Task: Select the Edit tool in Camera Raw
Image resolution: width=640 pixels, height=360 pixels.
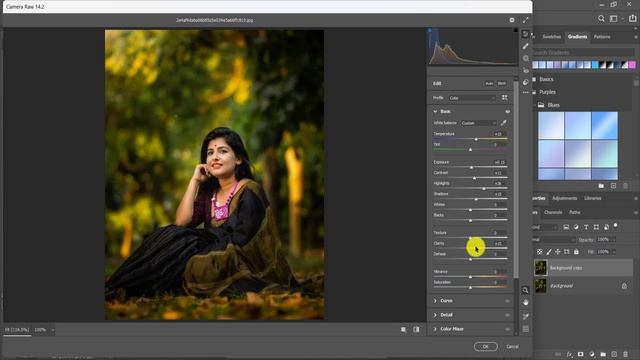Action: point(525,34)
